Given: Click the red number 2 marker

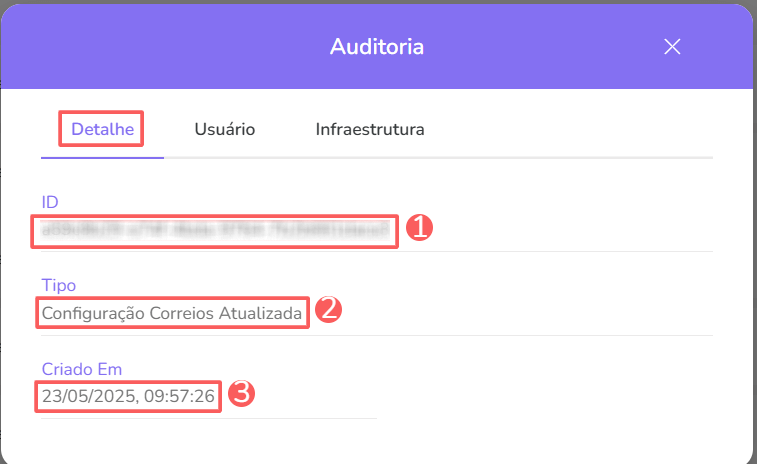Looking at the screenshot, I should (x=329, y=310).
